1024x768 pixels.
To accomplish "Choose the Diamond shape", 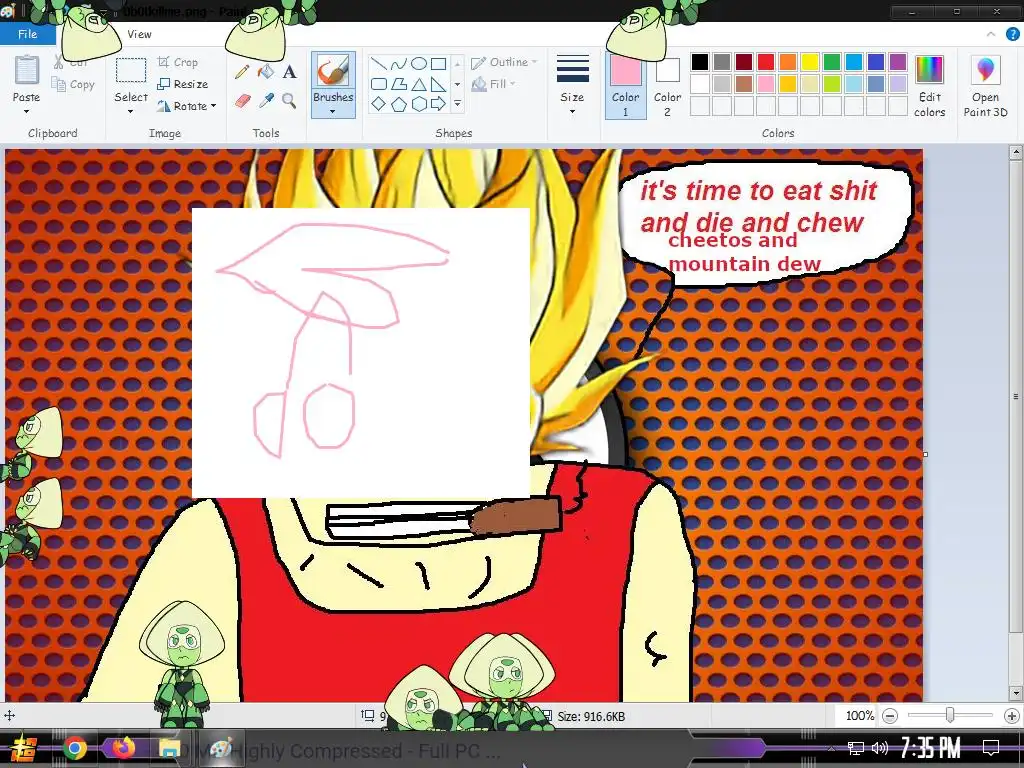I will tap(379, 103).
